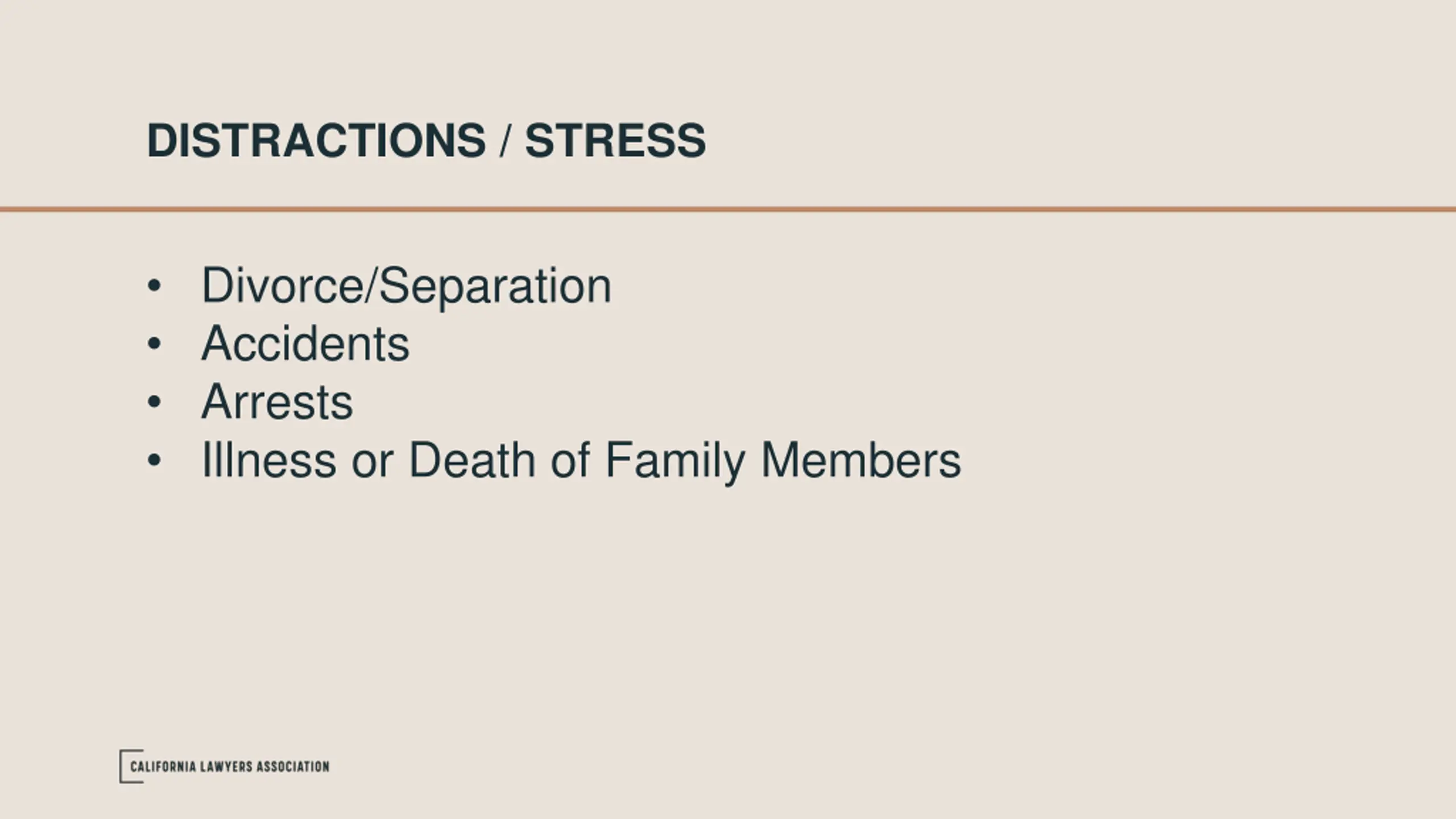Viewport: 1456px width, 819px height.
Task: Click the word DISTRACTIONS in the title
Action: [317, 140]
